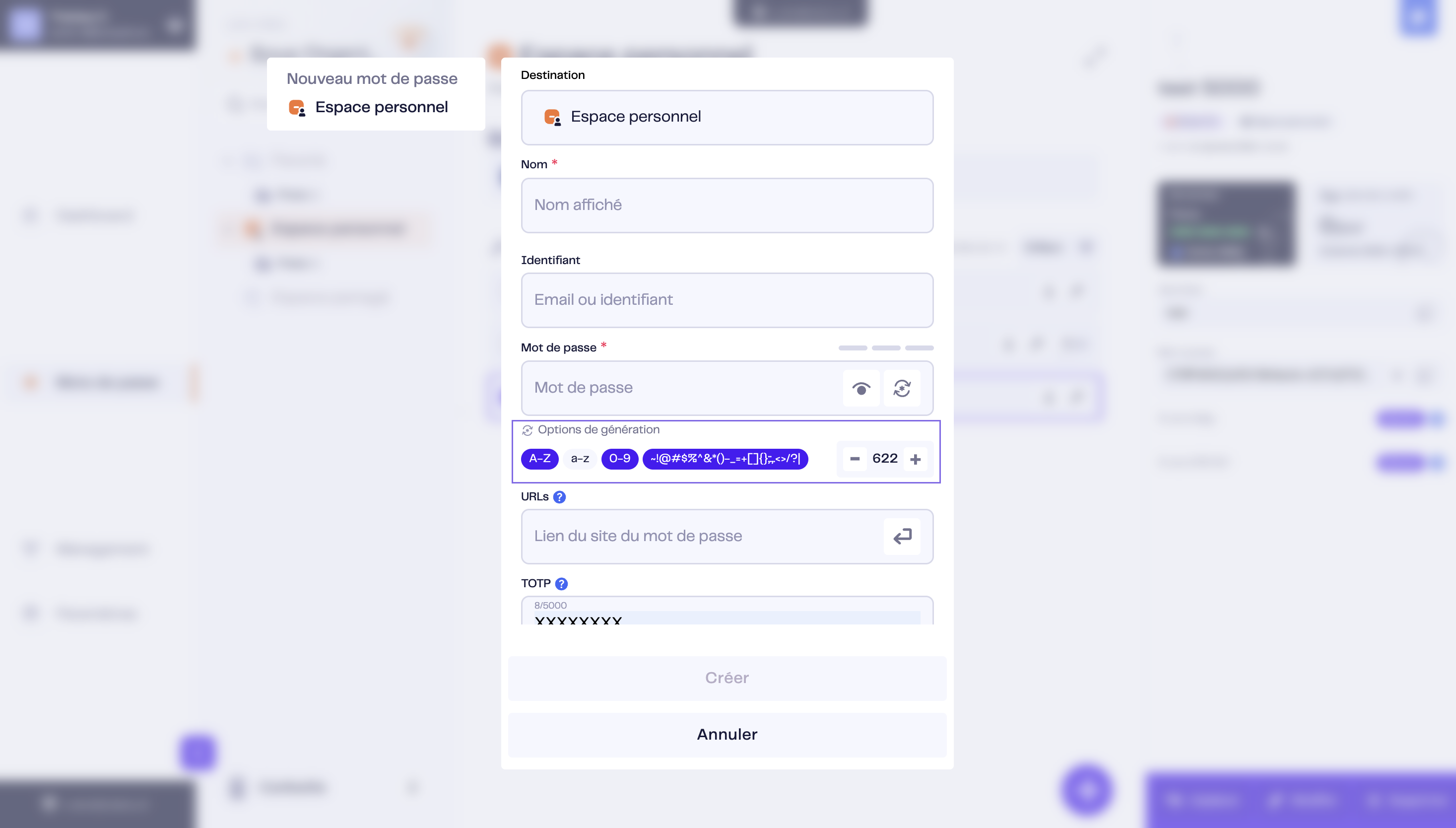The width and height of the screenshot is (1456, 828).
Task: Open the TOTP help question mark icon
Action: [561, 584]
